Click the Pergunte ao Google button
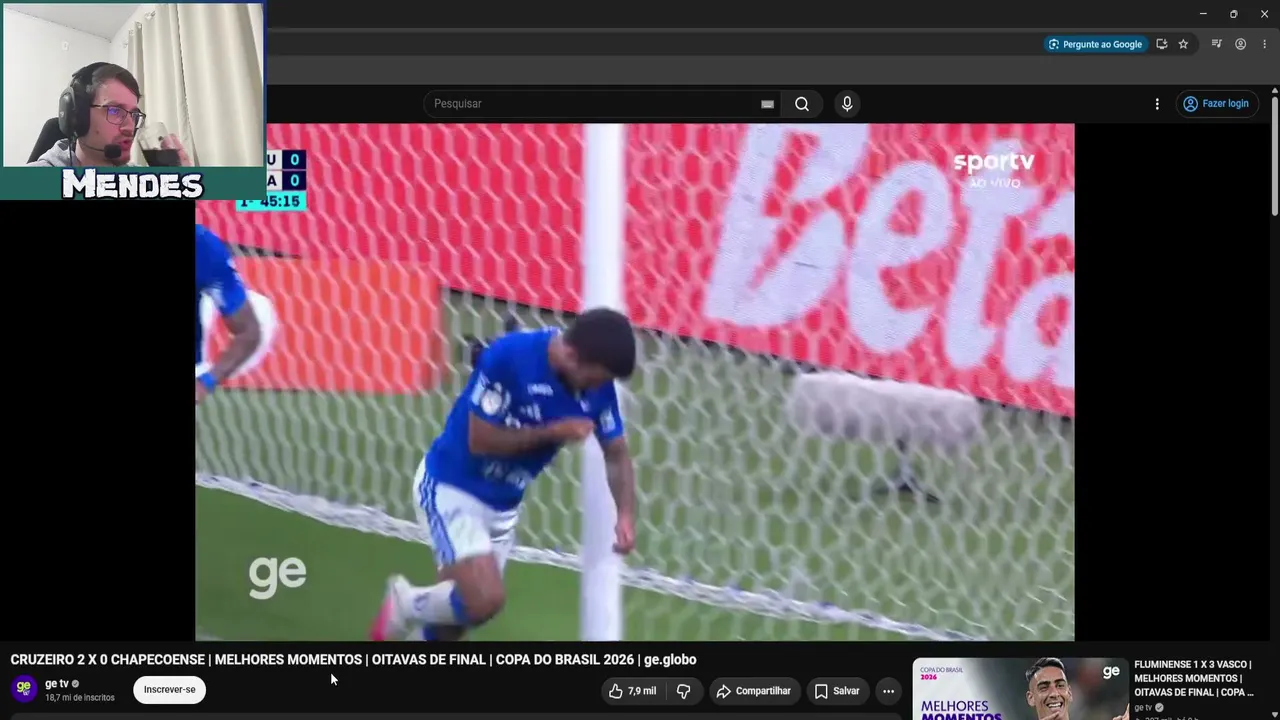The image size is (1280, 720). pos(1095,44)
